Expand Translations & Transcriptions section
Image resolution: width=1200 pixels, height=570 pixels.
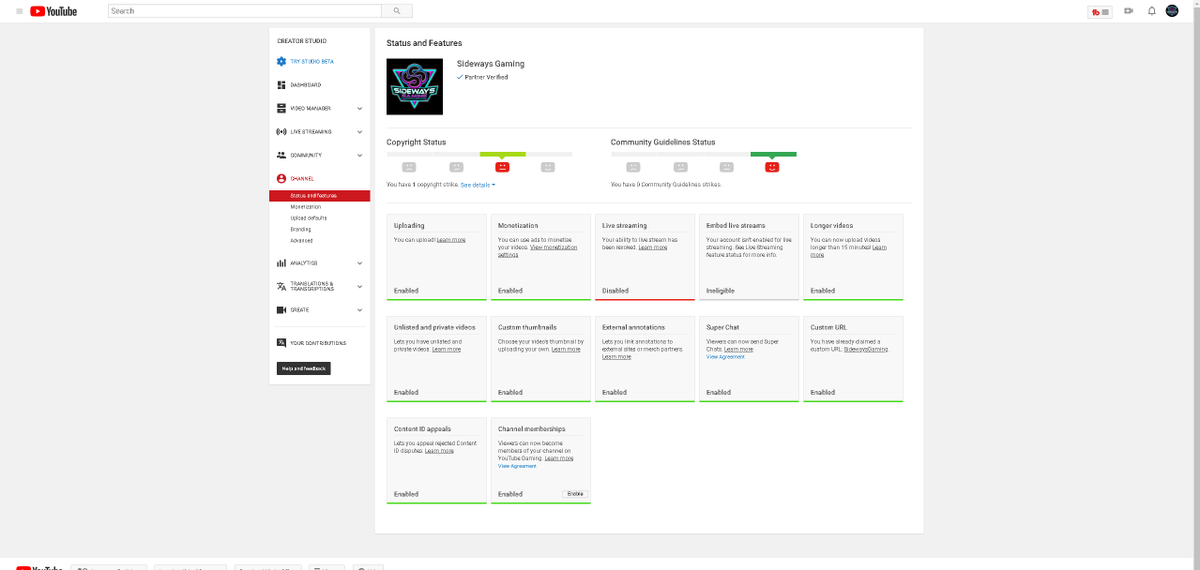(x=360, y=286)
